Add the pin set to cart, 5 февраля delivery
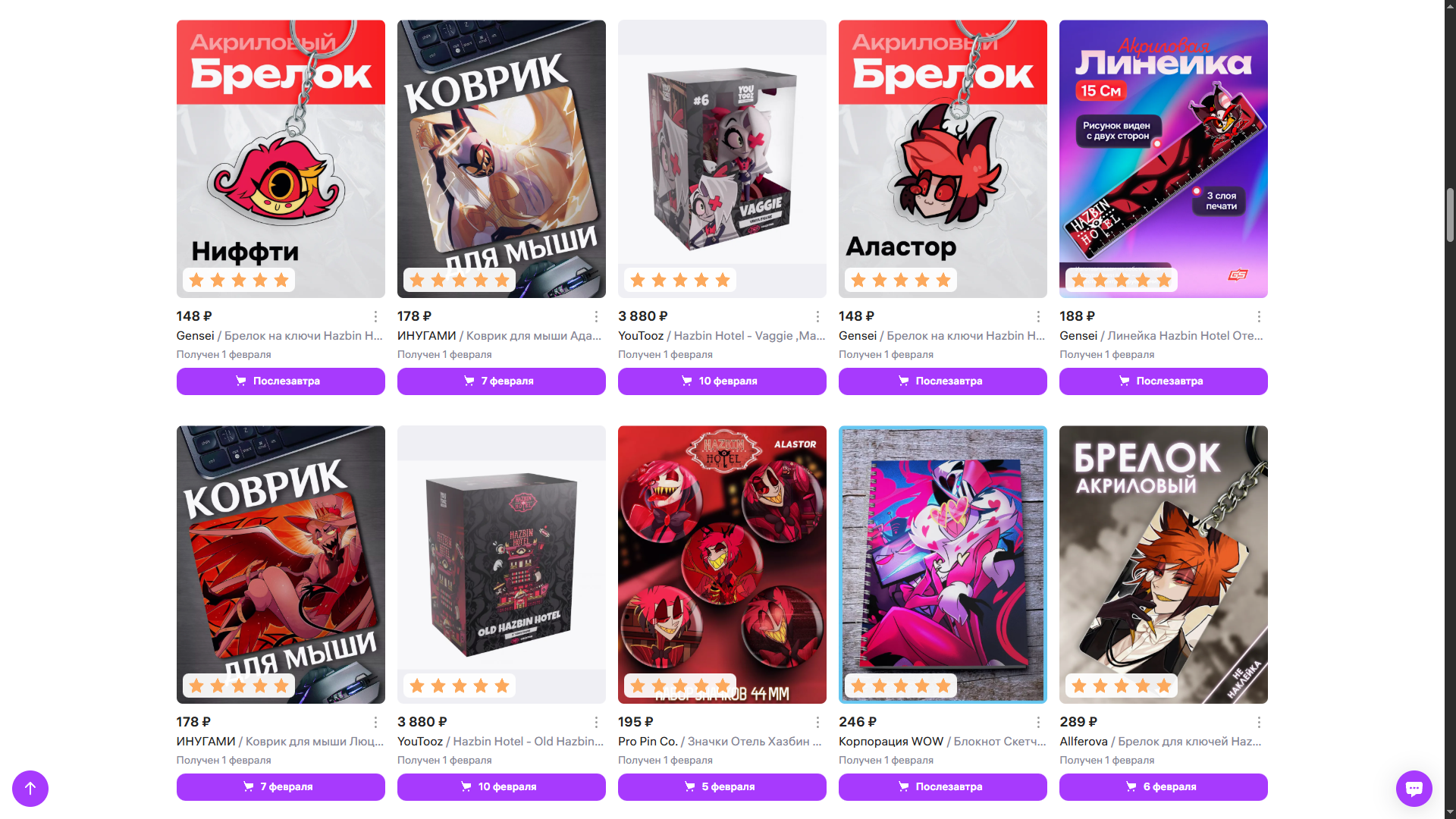The height and width of the screenshot is (819, 1456). click(722, 787)
